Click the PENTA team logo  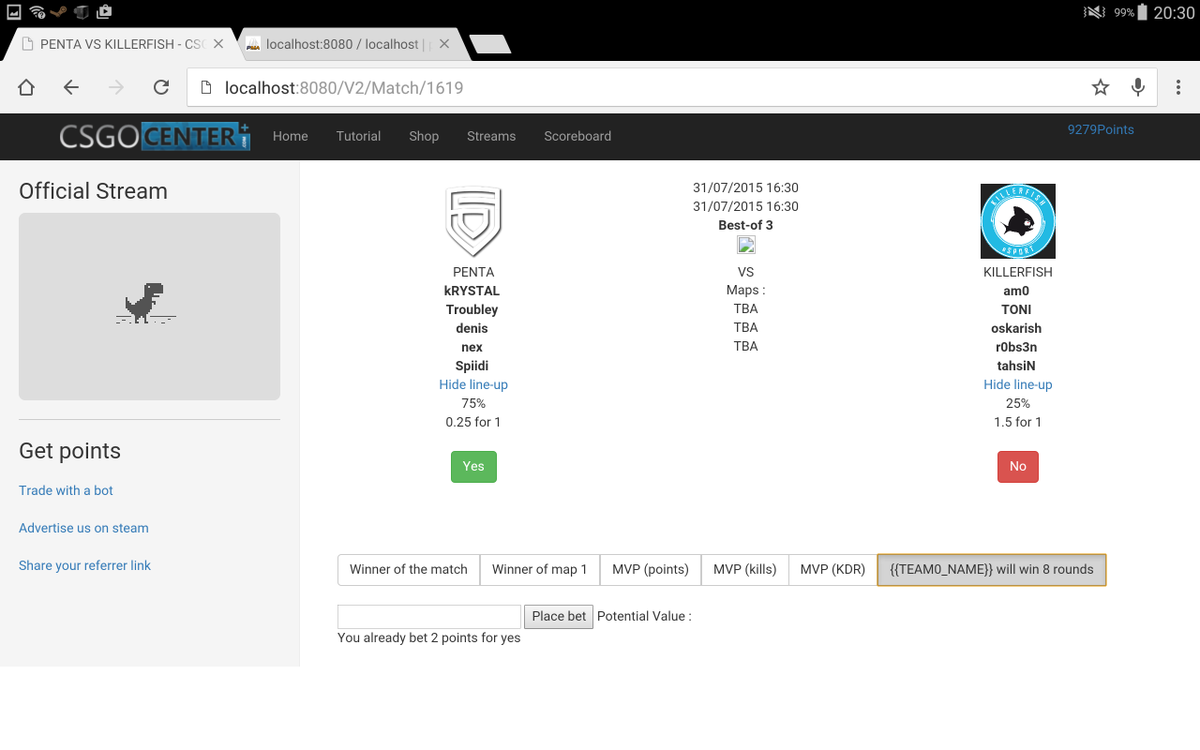pyautogui.click(x=473, y=221)
